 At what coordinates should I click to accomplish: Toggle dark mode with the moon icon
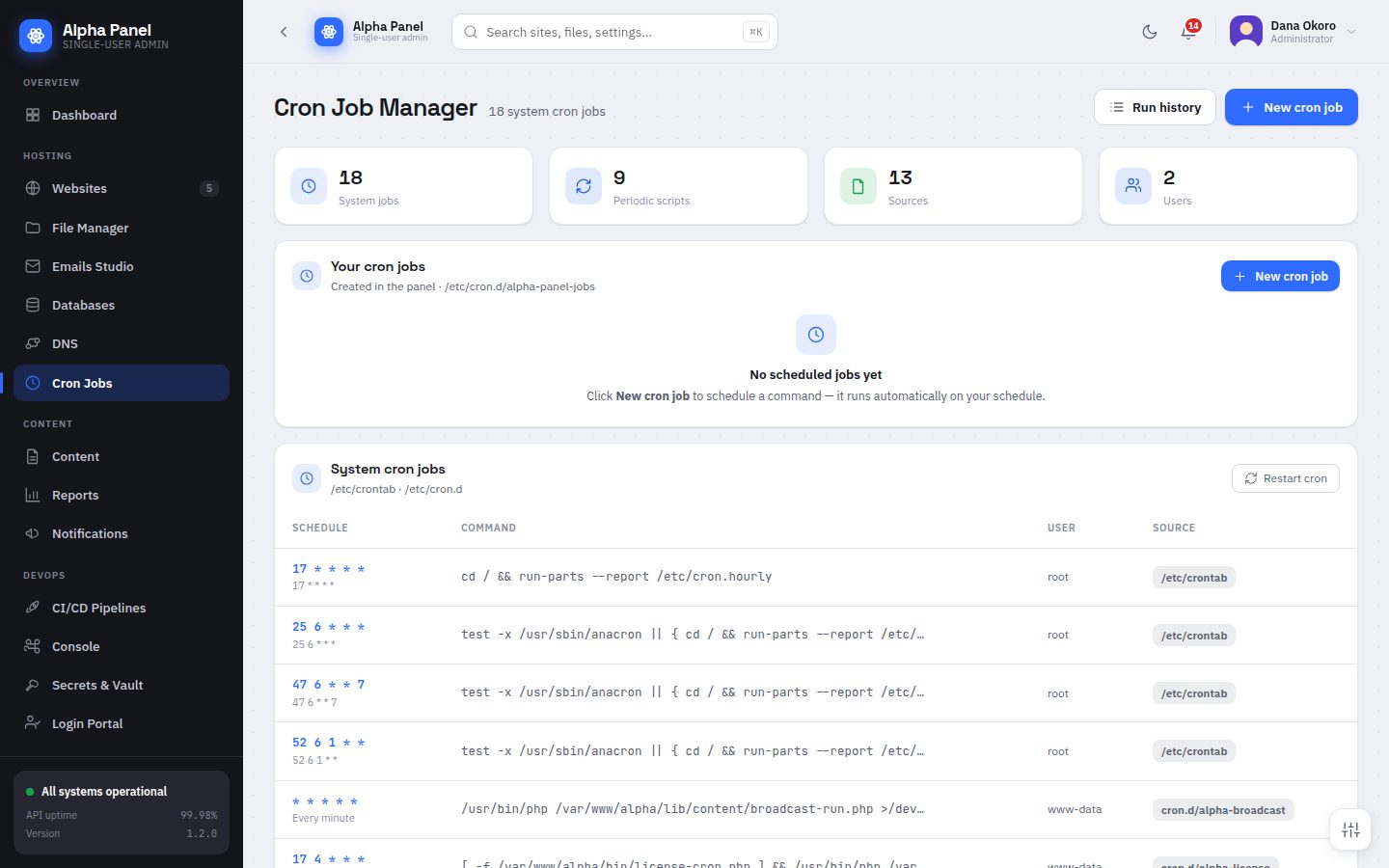(1150, 32)
